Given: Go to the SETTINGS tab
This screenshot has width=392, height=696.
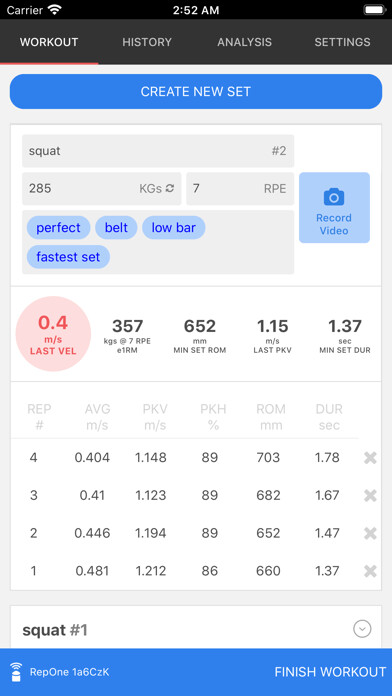Looking at the screenshot, I should [342, 42].
